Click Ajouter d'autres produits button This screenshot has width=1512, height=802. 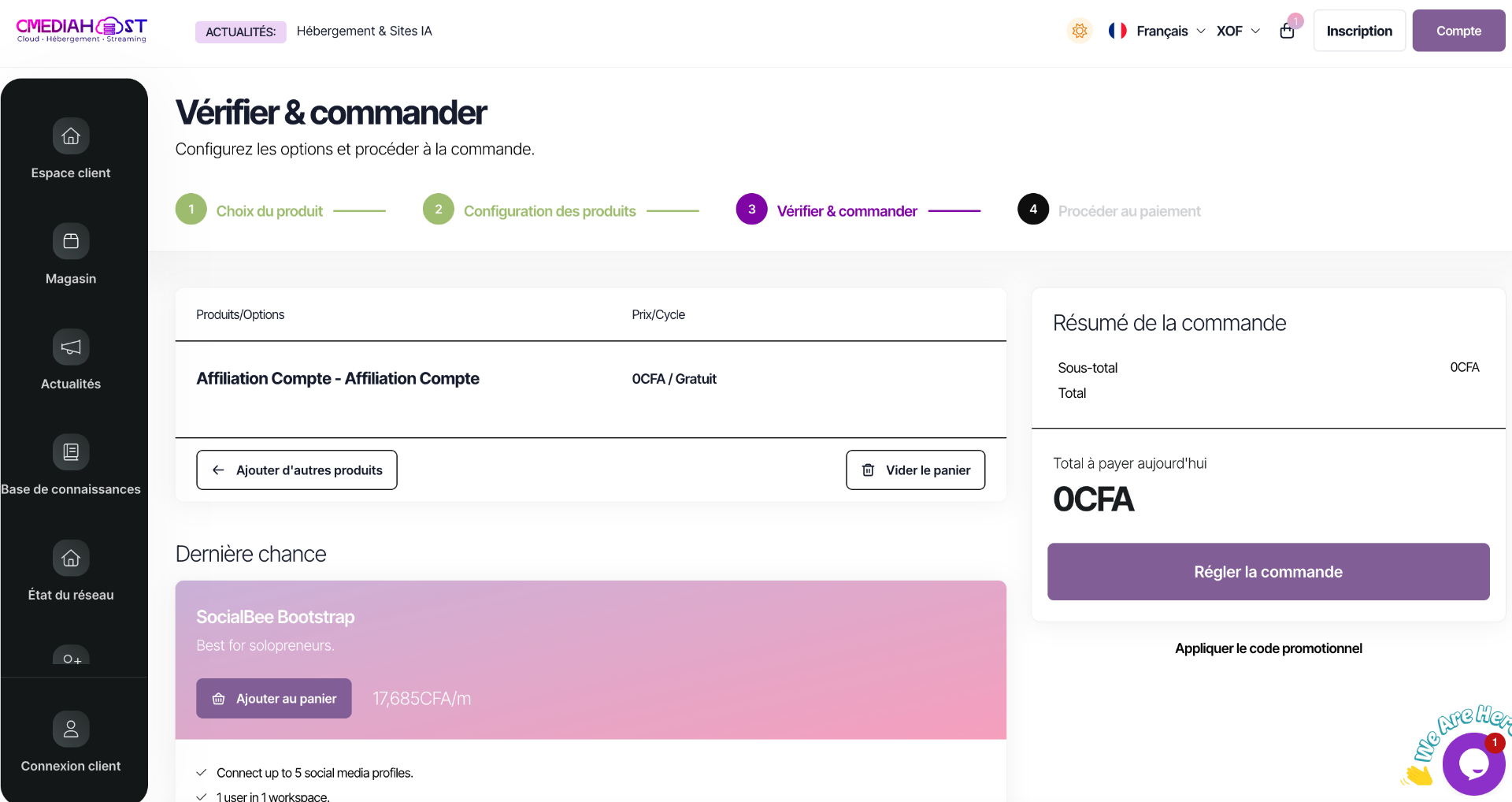297,470
